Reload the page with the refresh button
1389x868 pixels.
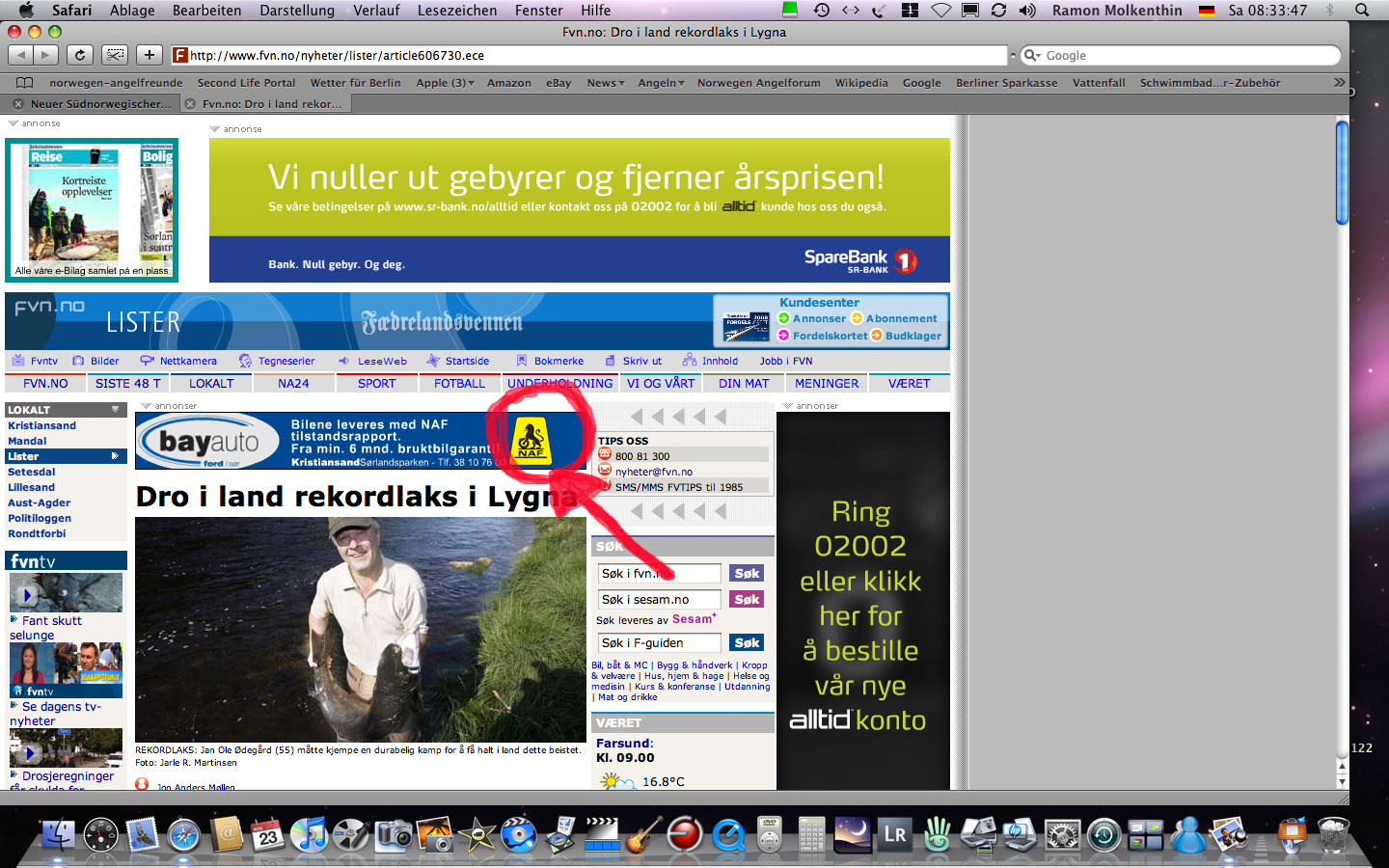80,55
